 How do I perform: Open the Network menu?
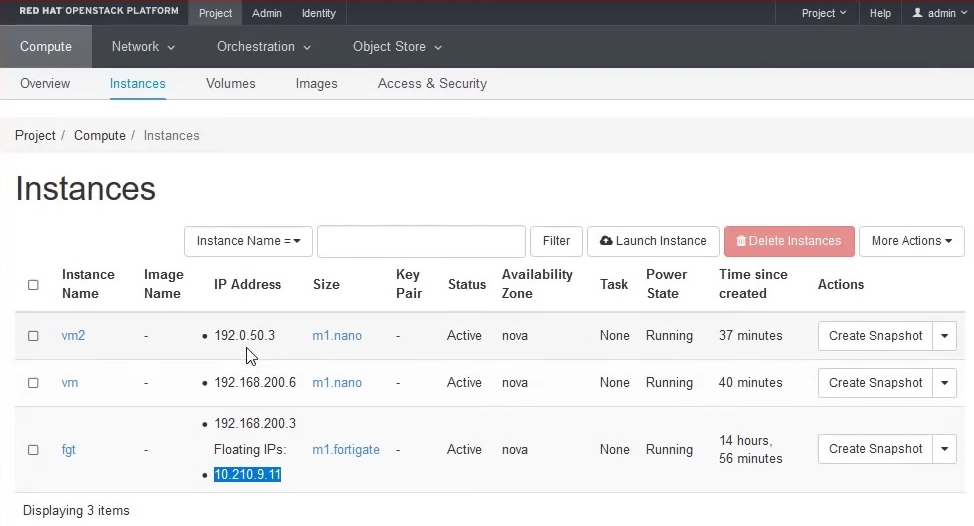click(143, 47)
